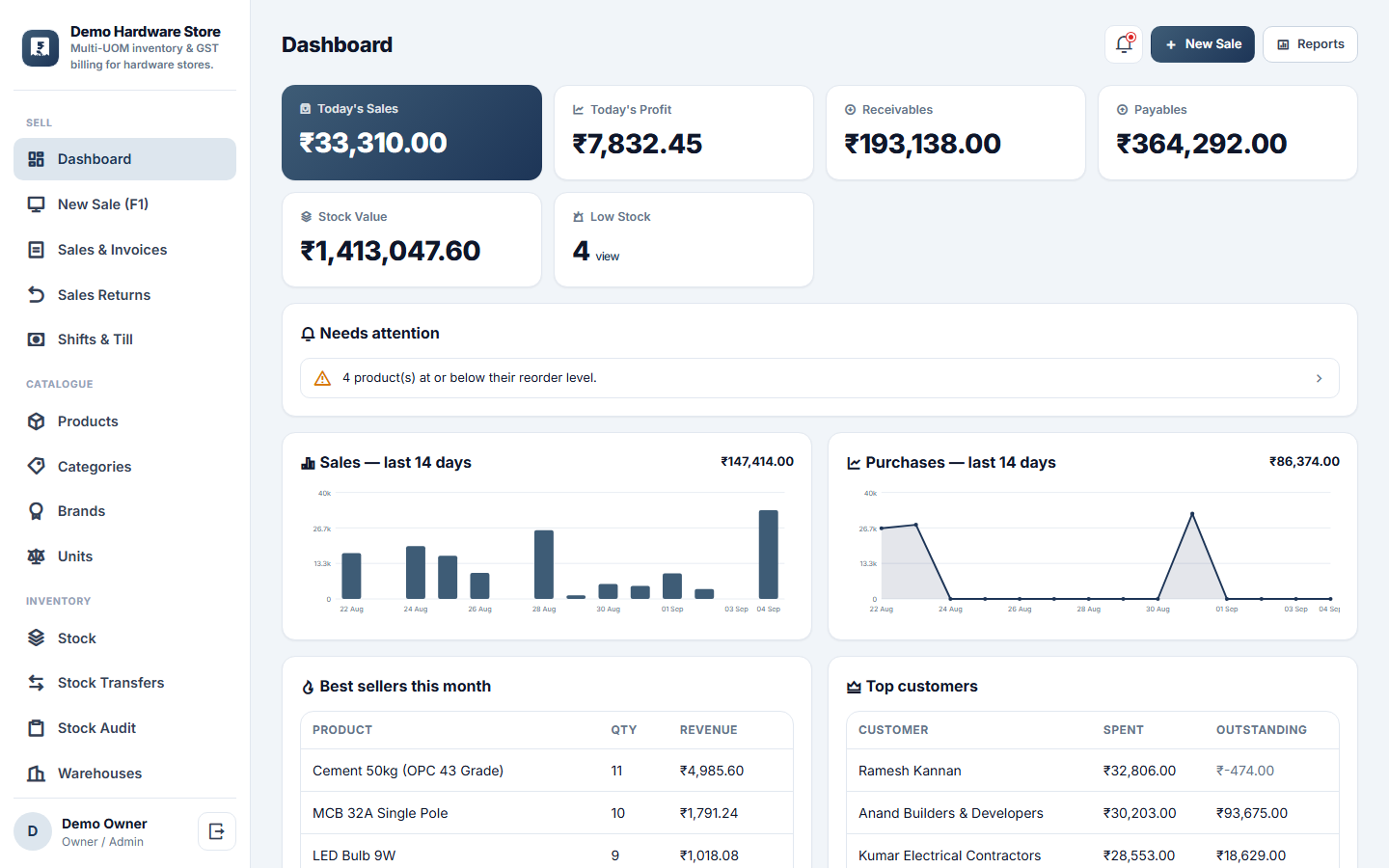Select the MCB 32A Single Pole row
Viewport: 1389px width, 868px height.
547,813
